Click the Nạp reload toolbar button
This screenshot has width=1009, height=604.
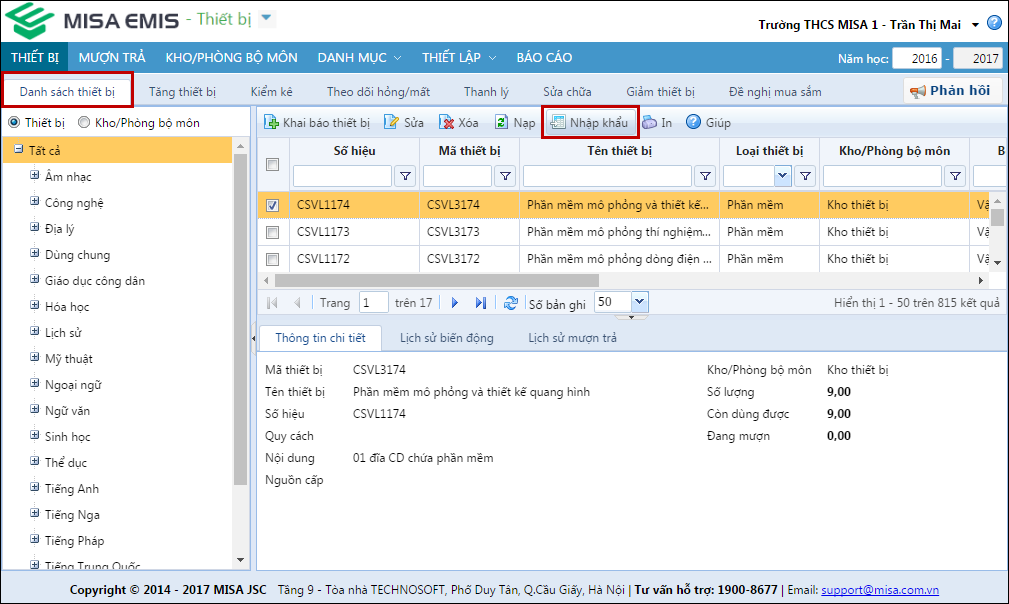[x=514, y=122]
